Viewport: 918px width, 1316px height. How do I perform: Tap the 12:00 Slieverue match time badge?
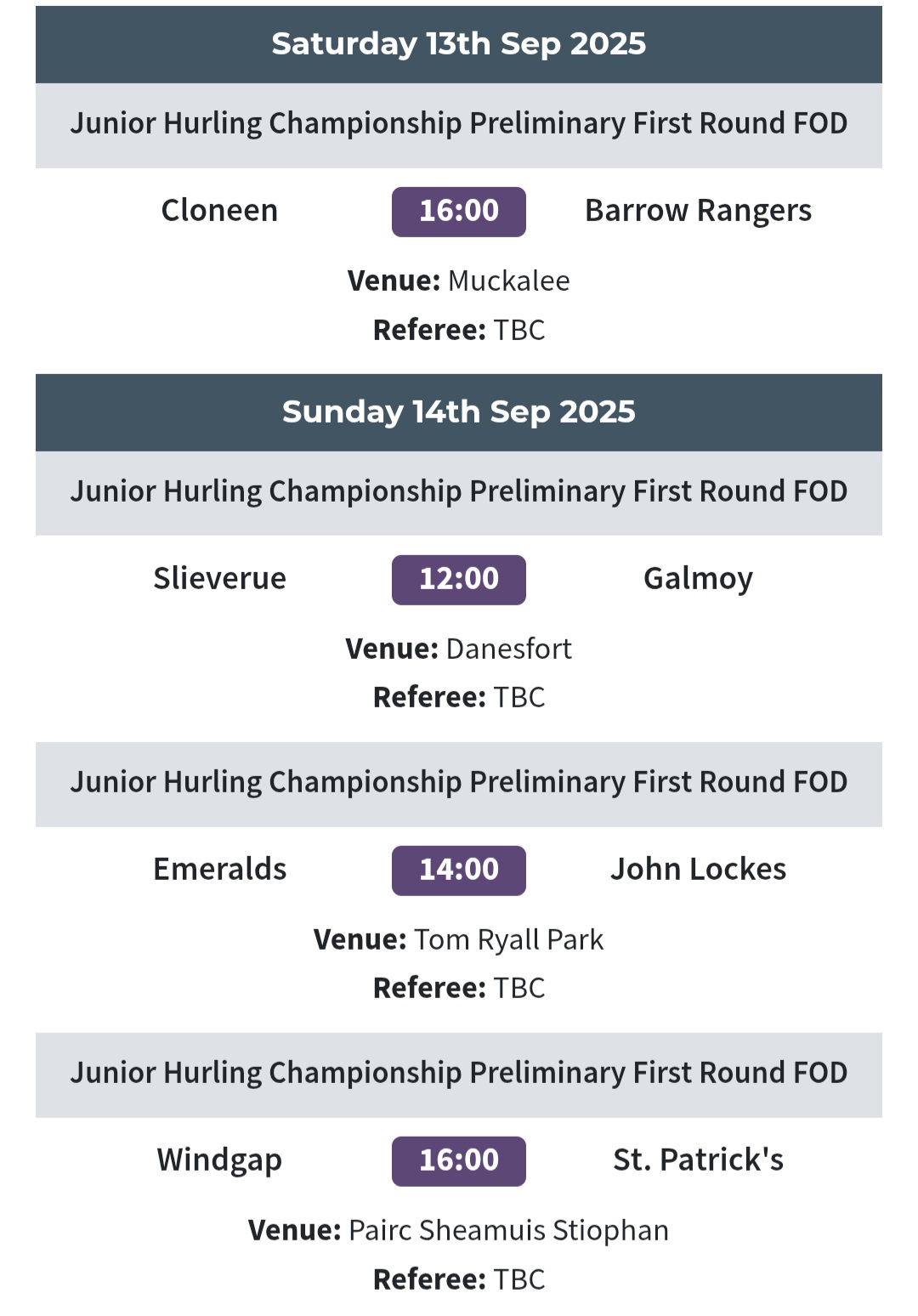pyautogui.click(x=459, y=580)
